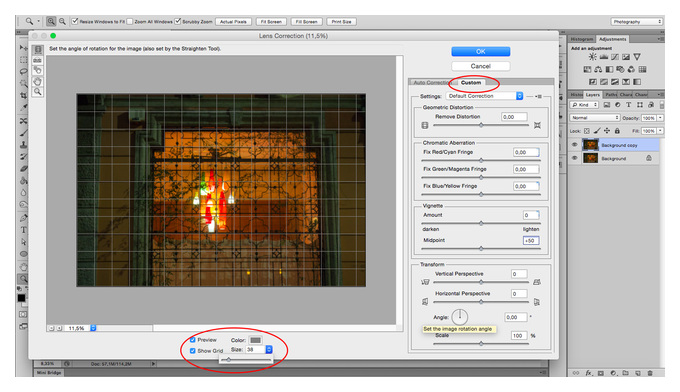Toggle the Show Grid checkbox
This screenshot has width=680, height=392.
pos(193,351)
